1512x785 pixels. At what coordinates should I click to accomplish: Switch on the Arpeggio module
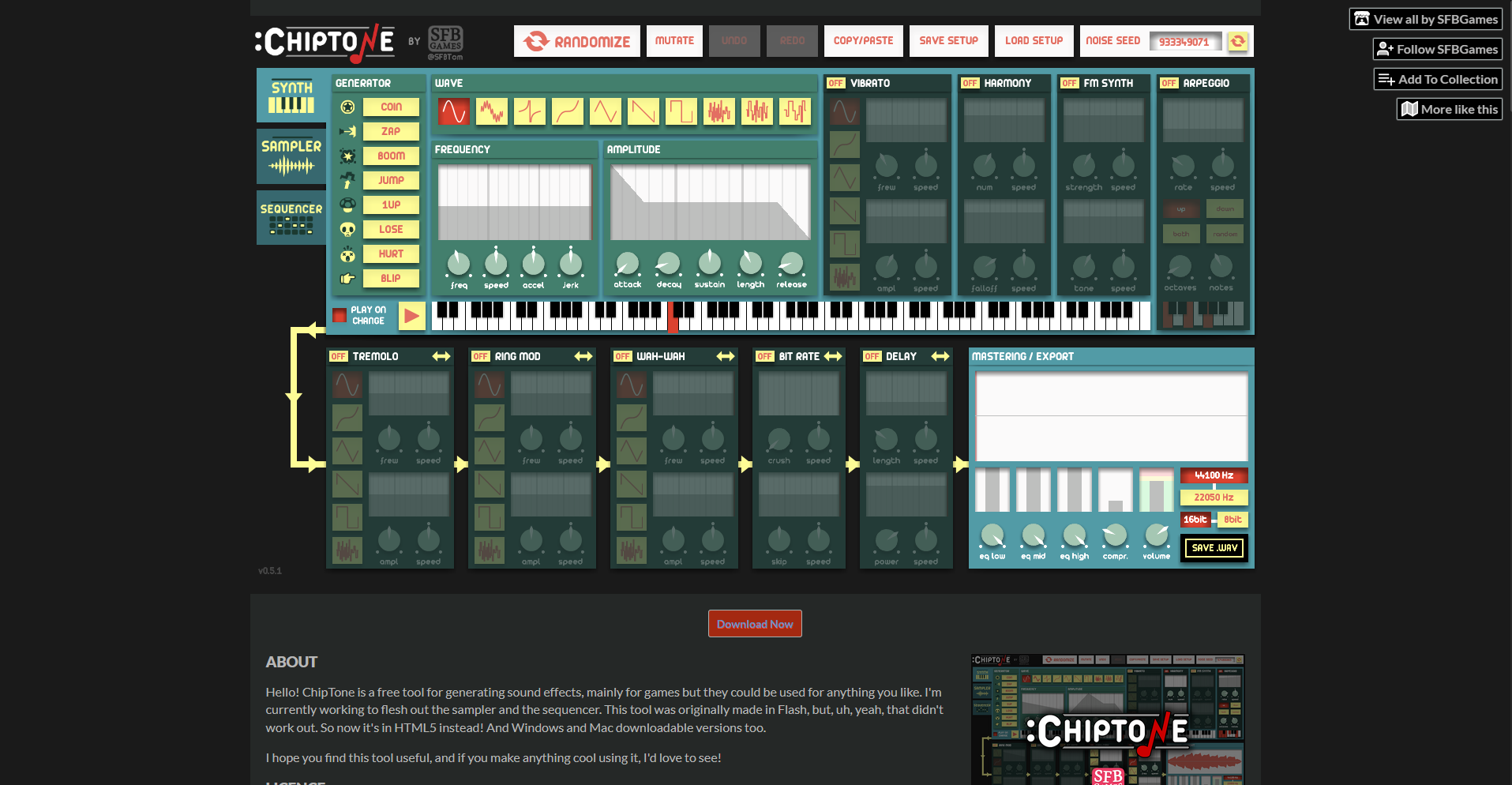(x=1169, y=83)
